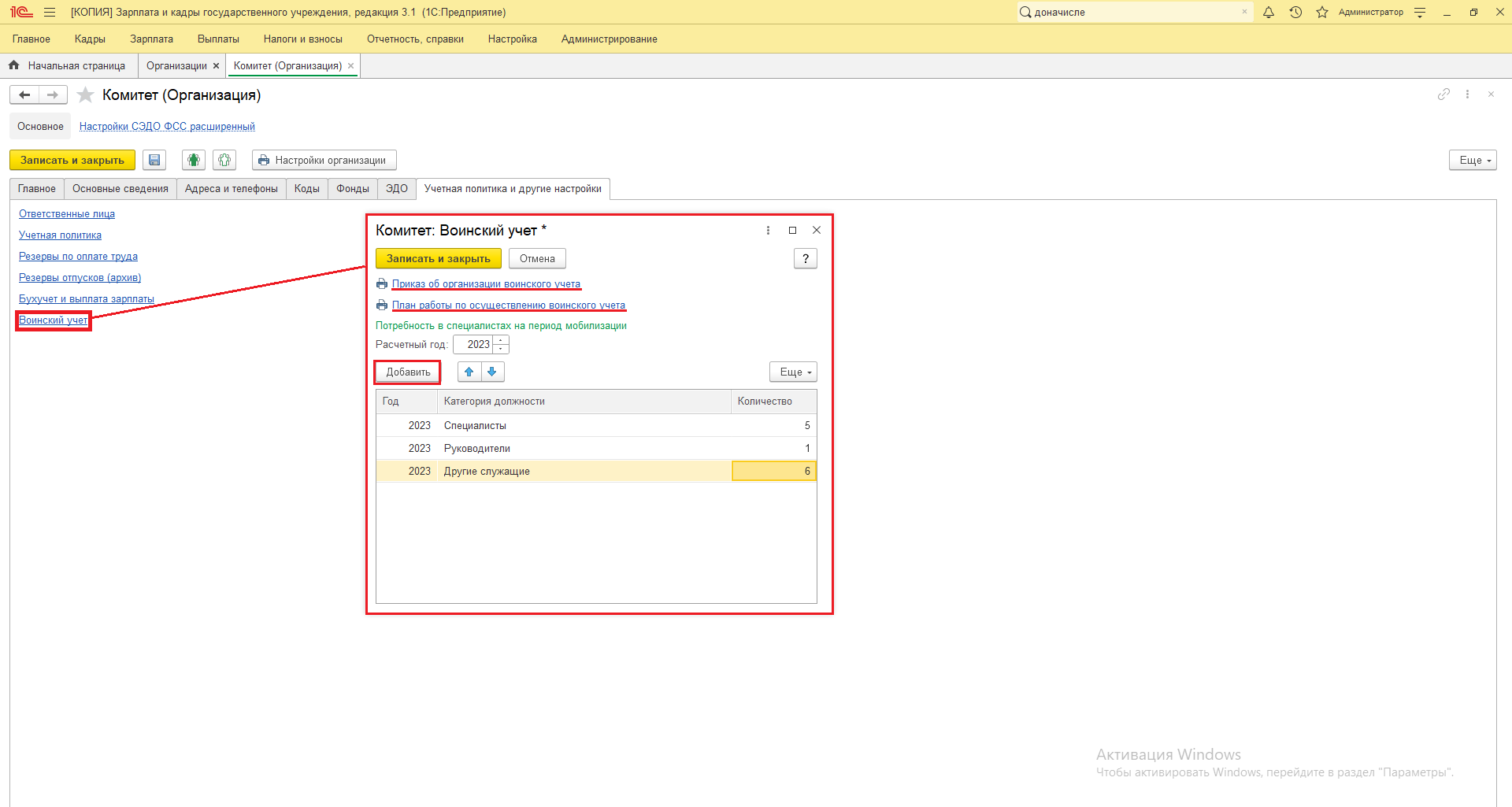This screenshot has width=1512, height=807.
Task: Increase or decrease Расчетный год spinner
Action: pyautogui.click(x=501, y=345)
